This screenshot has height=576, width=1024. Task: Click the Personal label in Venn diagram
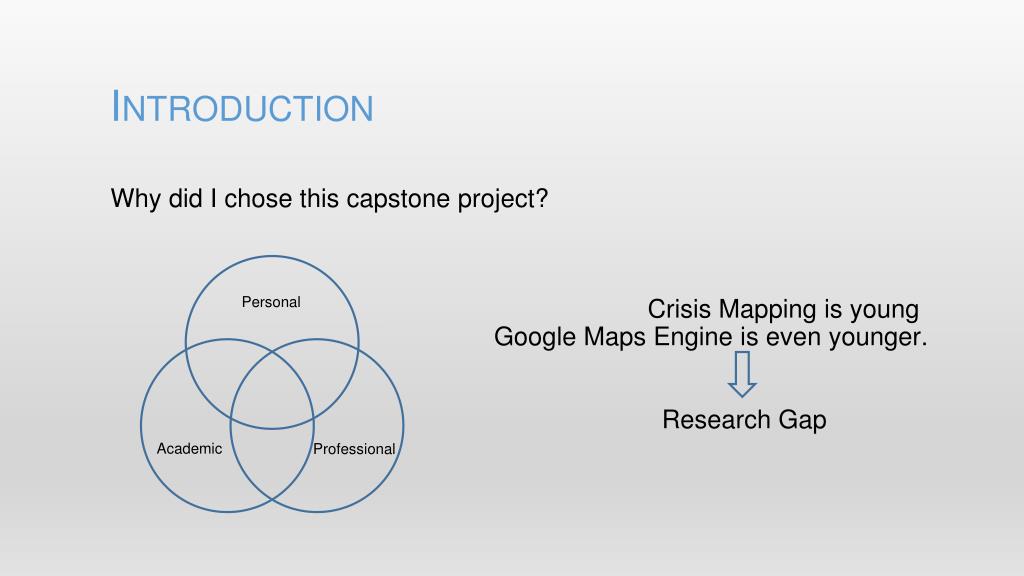271,302
